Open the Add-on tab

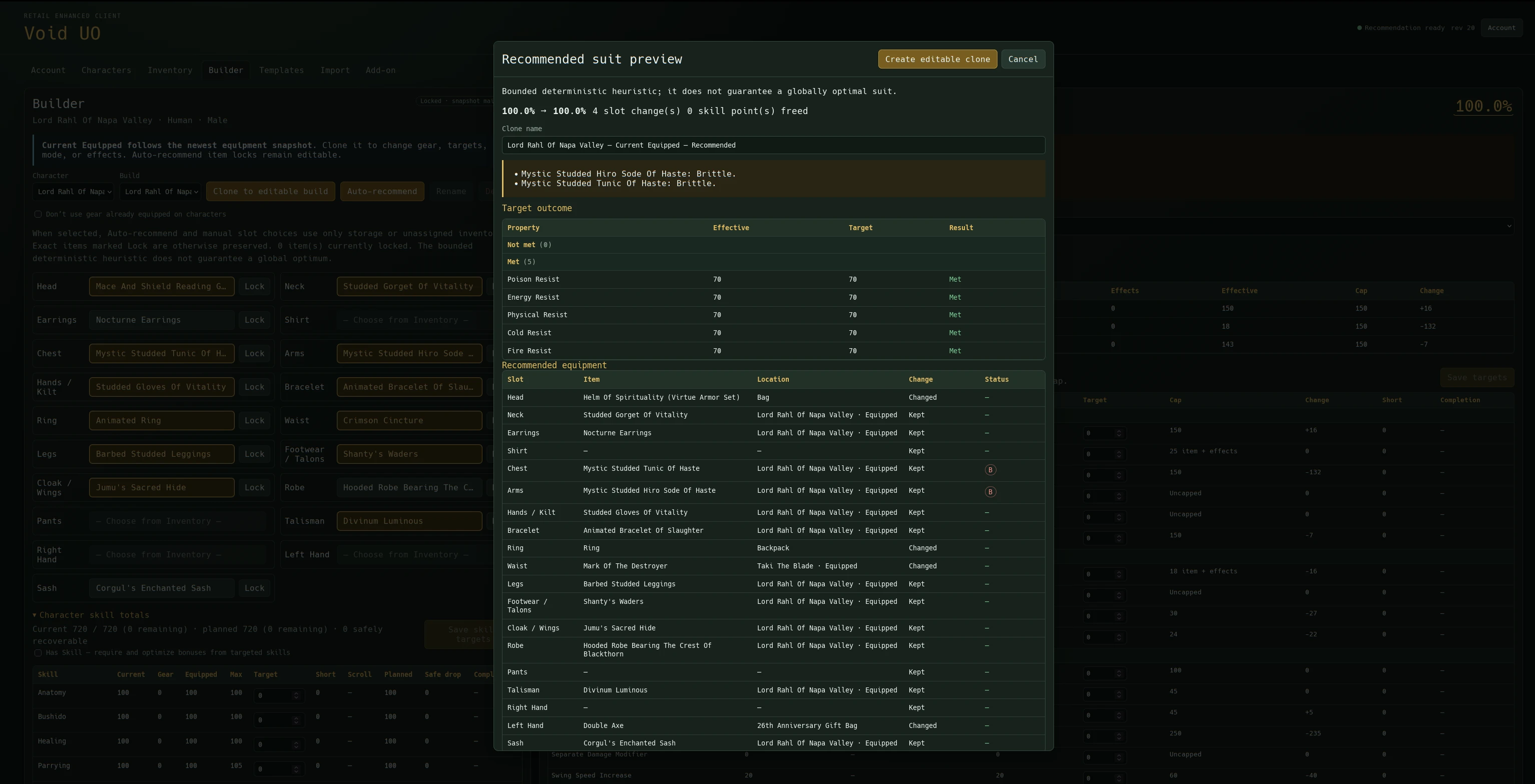(x=380, y=71)
